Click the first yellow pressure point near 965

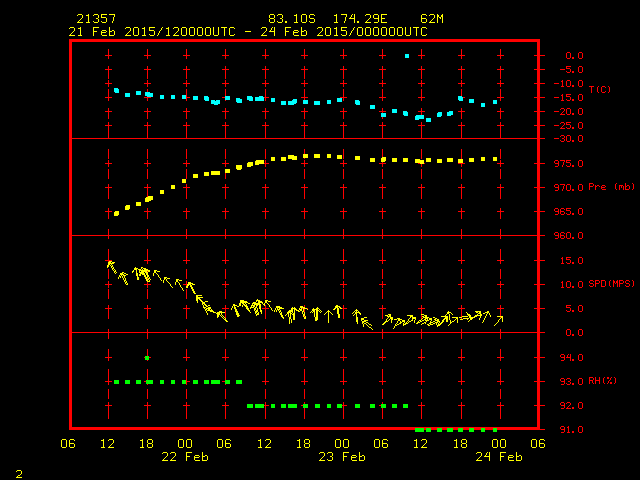tap(116, 213)
